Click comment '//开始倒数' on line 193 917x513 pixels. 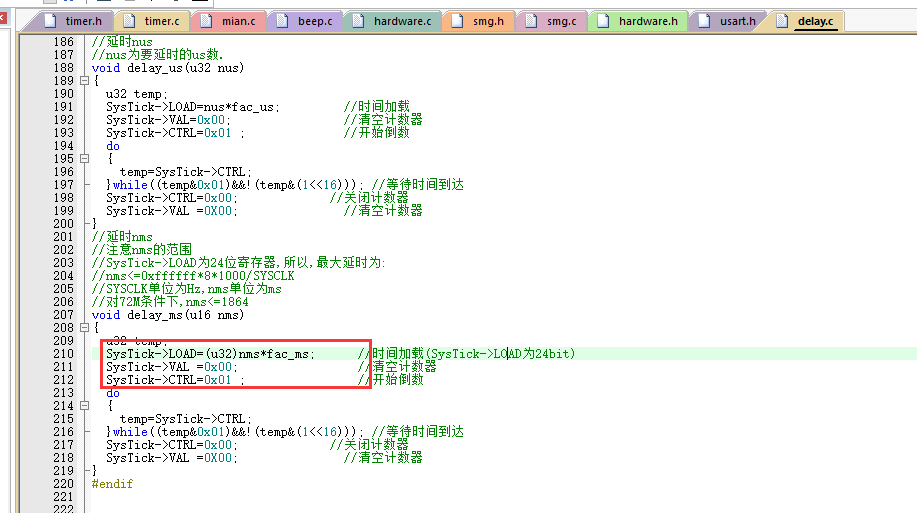pyautogui.click(x=377, y=133)
